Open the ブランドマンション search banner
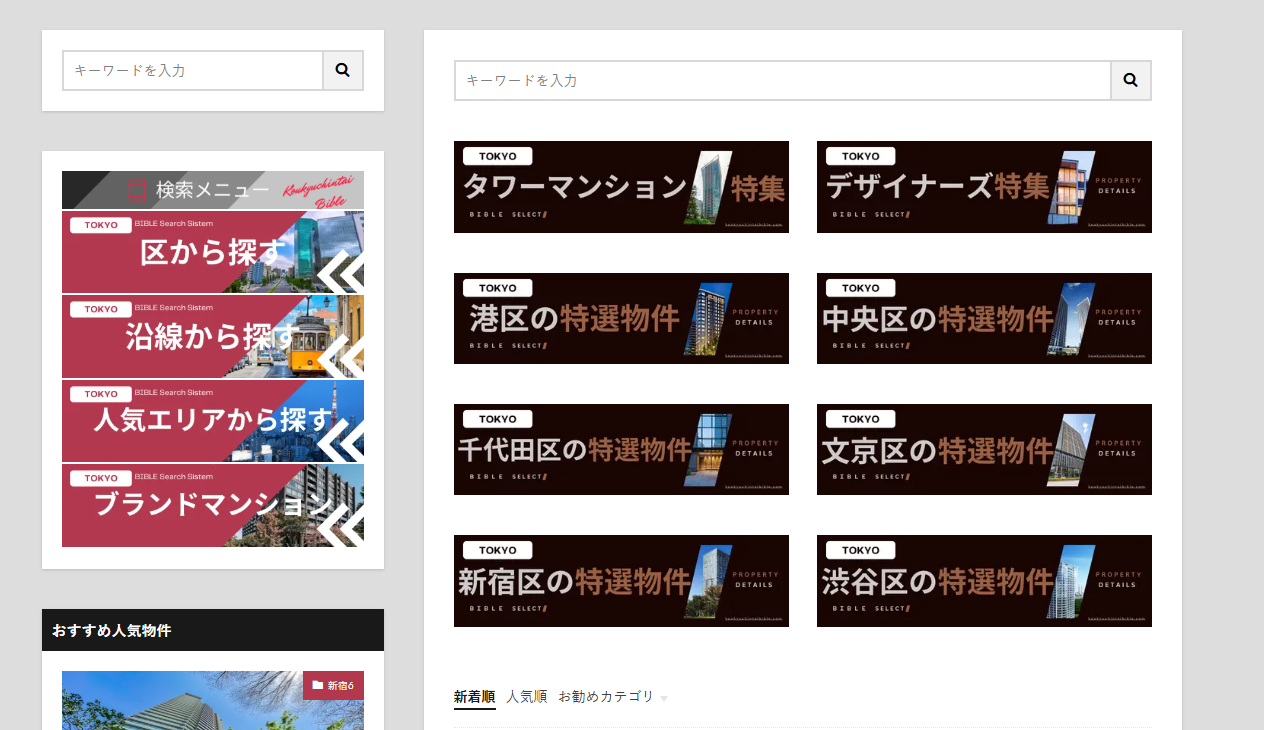Screen dimensions: 1264x730 (213, 506)
